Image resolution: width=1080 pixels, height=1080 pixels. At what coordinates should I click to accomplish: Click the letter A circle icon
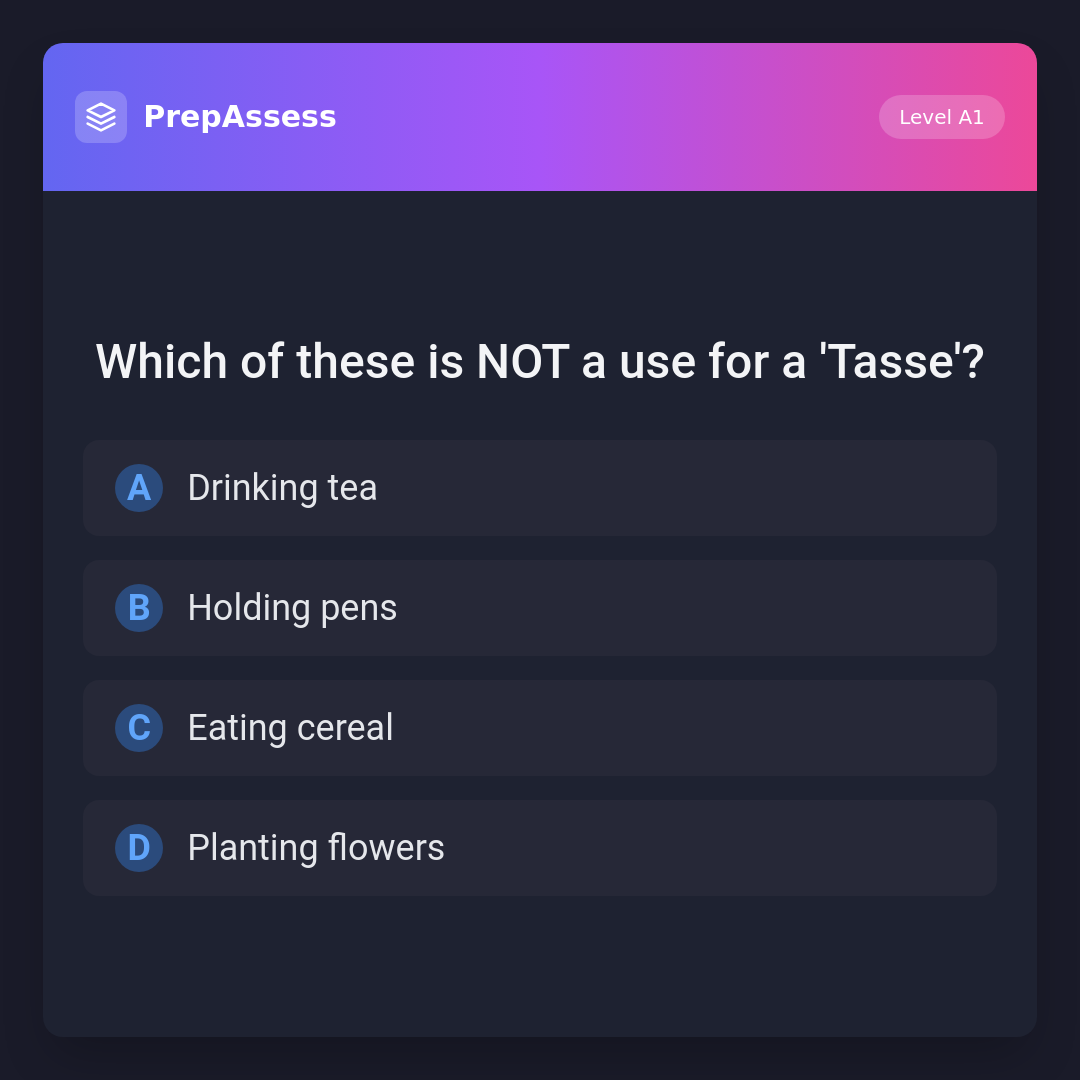139,488
